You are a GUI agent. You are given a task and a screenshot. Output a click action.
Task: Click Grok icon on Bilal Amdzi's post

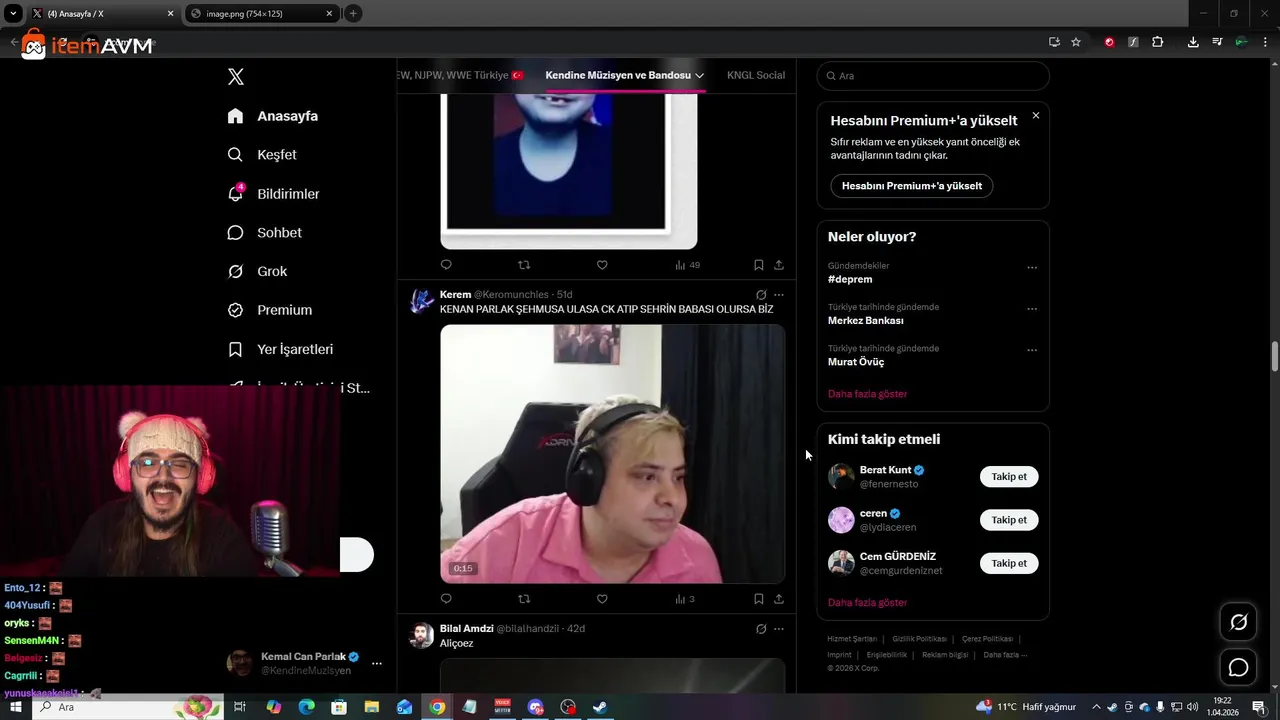(761, 629)
